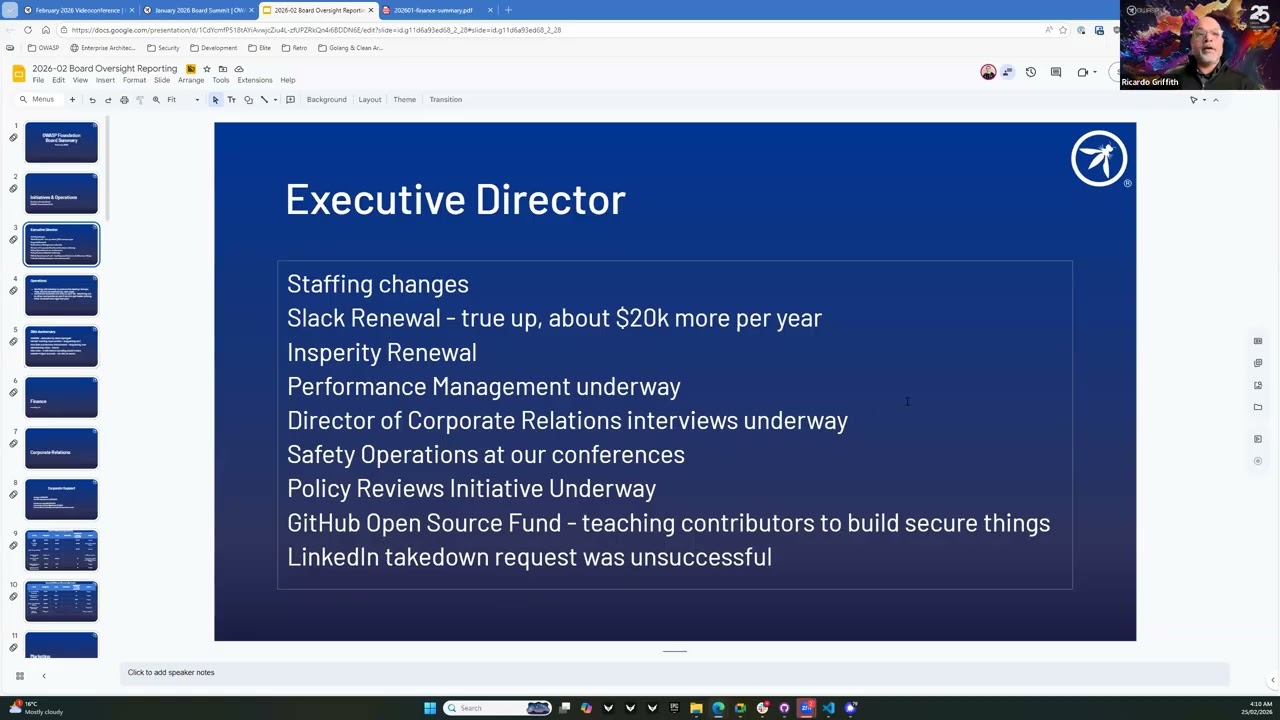Open Zoom app in the taskbar
Viewport: 1280px width, 720px height.
(806, 708)
